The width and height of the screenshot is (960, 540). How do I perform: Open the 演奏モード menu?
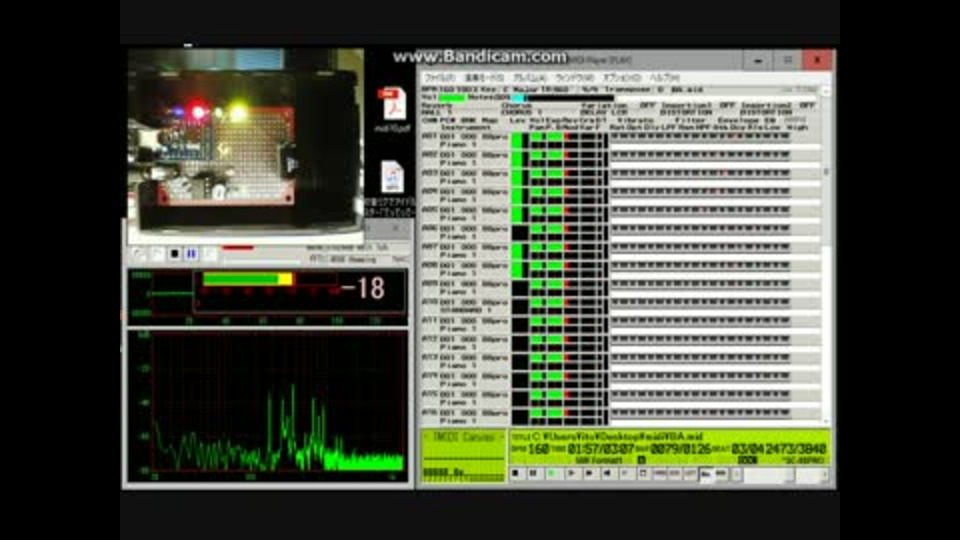[484, 78]
